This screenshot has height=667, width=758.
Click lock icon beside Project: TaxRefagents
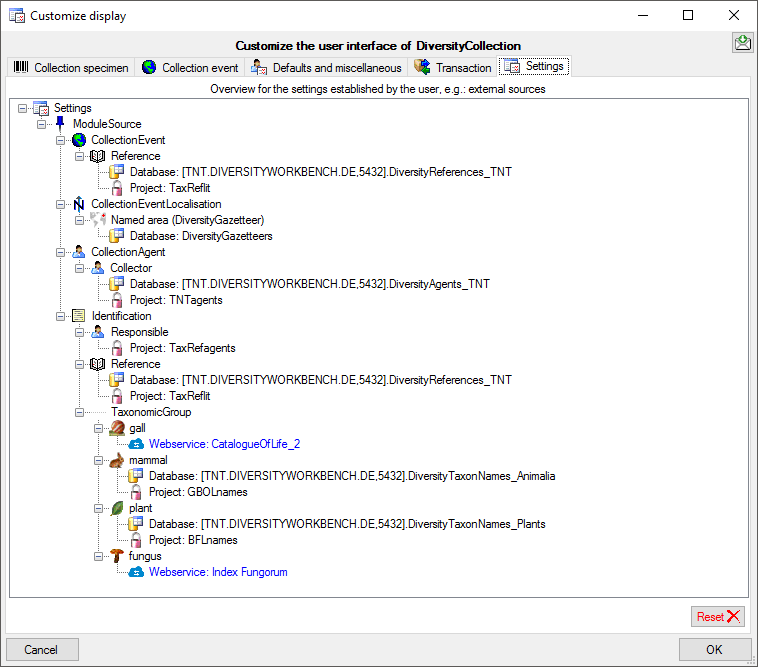117,348
